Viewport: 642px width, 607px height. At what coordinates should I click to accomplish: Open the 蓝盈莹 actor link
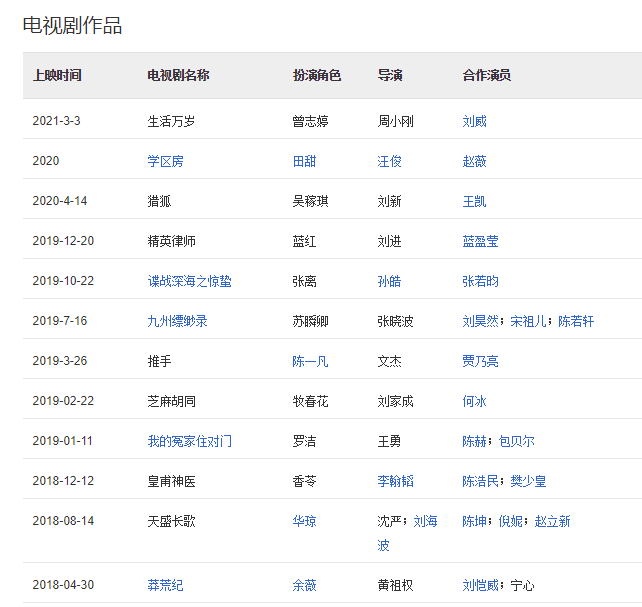coord(480,241)
